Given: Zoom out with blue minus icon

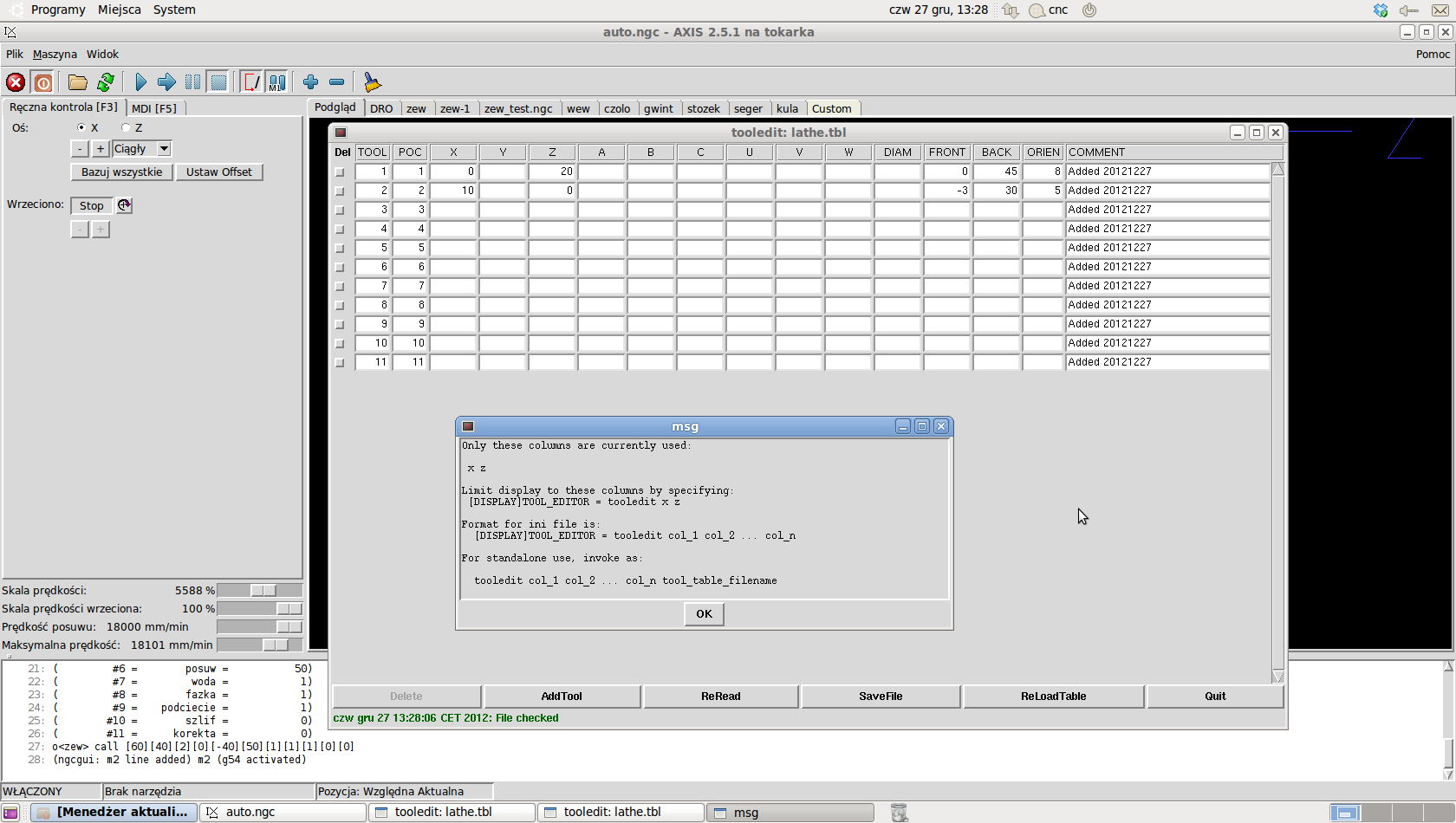Looking at the screenshot, I should click(x=337, y=82).
